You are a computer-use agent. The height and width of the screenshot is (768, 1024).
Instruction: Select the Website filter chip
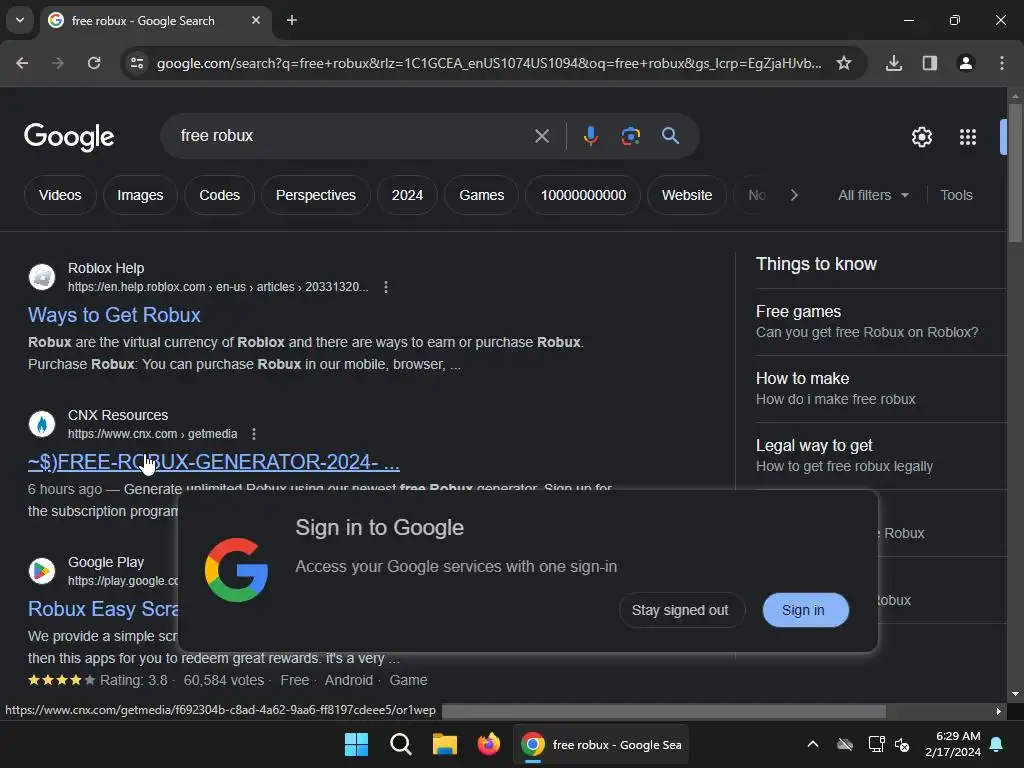coord(687,195)
